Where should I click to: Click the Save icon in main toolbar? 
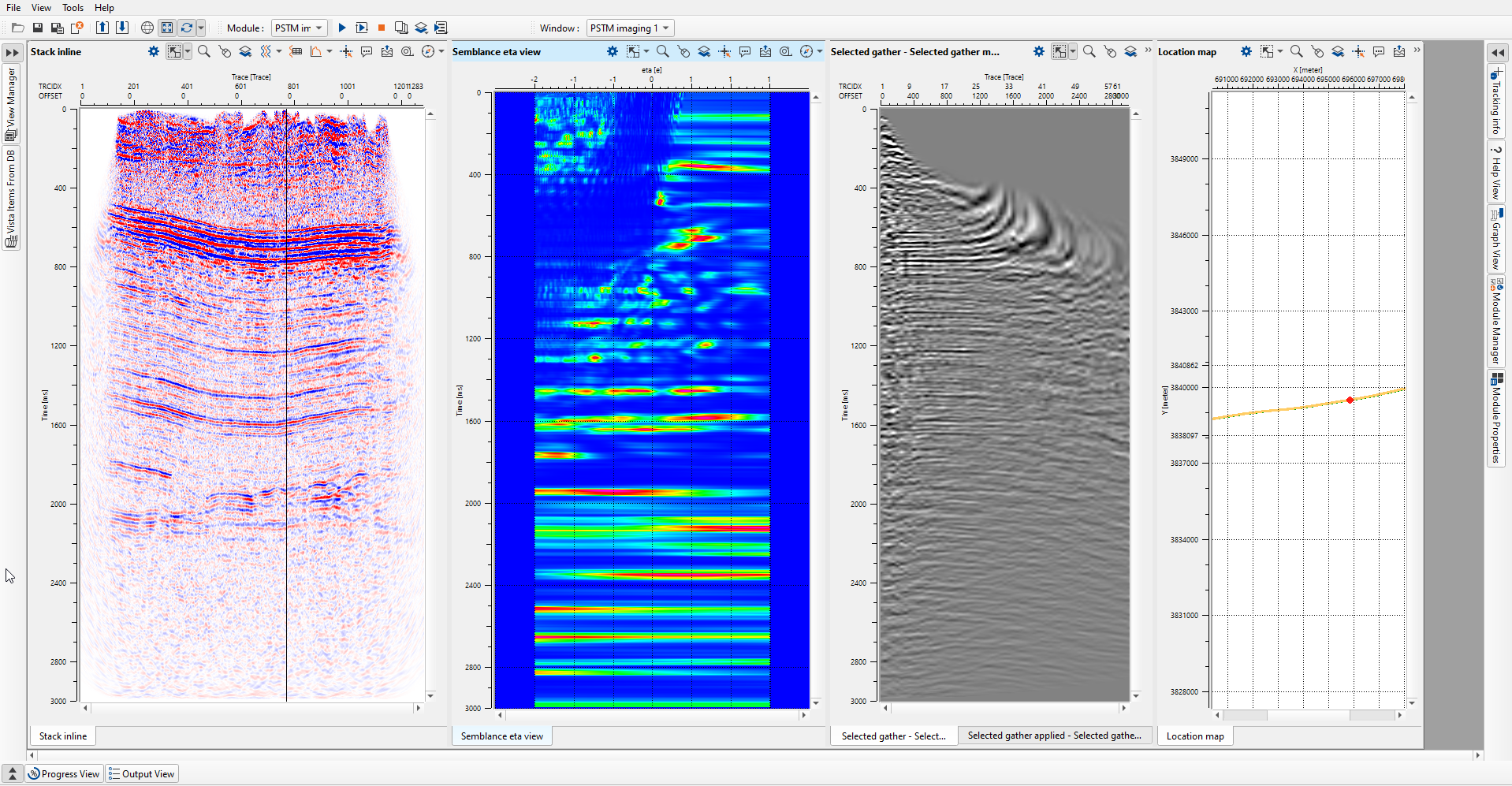point(37,28)
